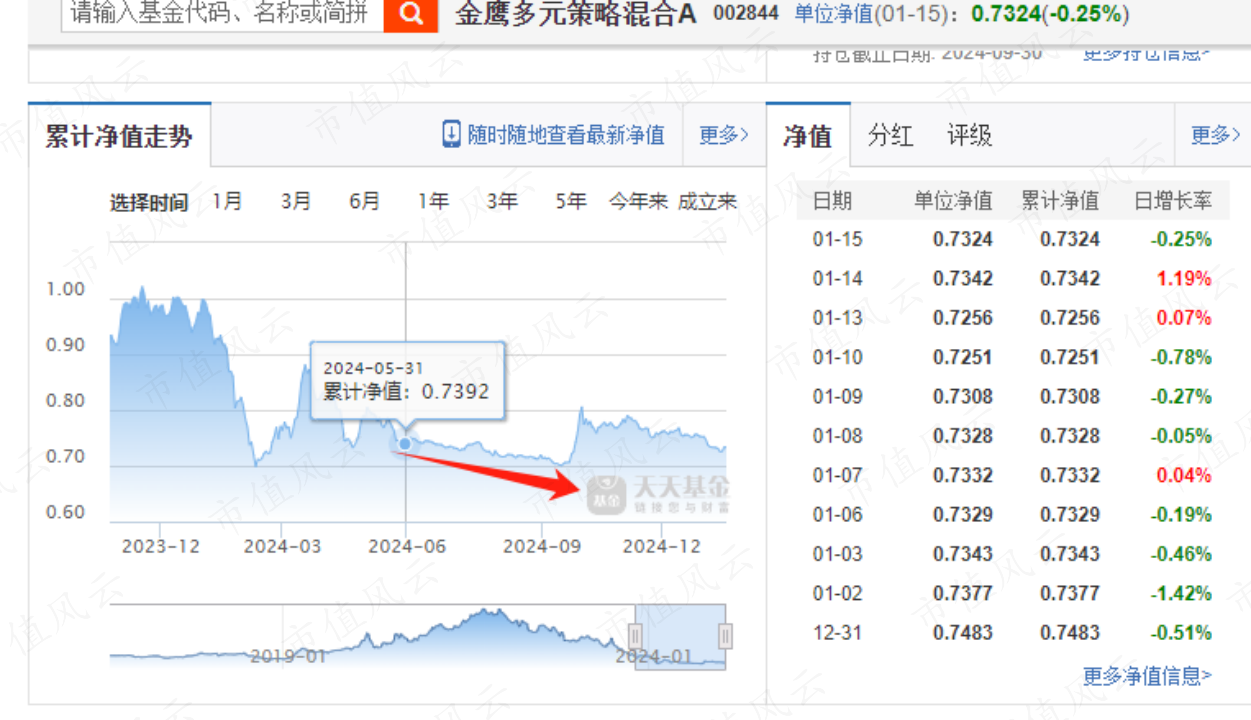Click the 单位净值 link in the header

[x=833, y=14]
